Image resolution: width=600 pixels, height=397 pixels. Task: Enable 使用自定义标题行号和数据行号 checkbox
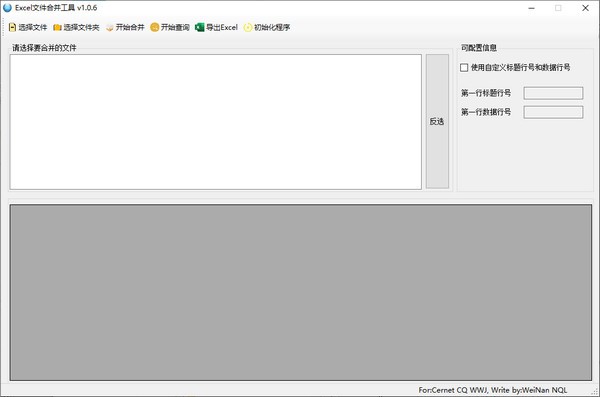coord(464,67)
